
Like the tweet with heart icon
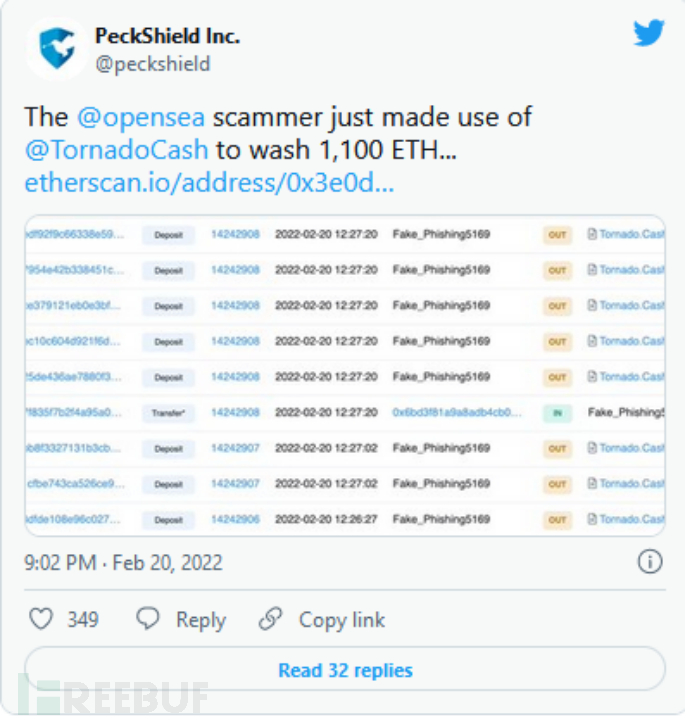[x=41, y=620]
